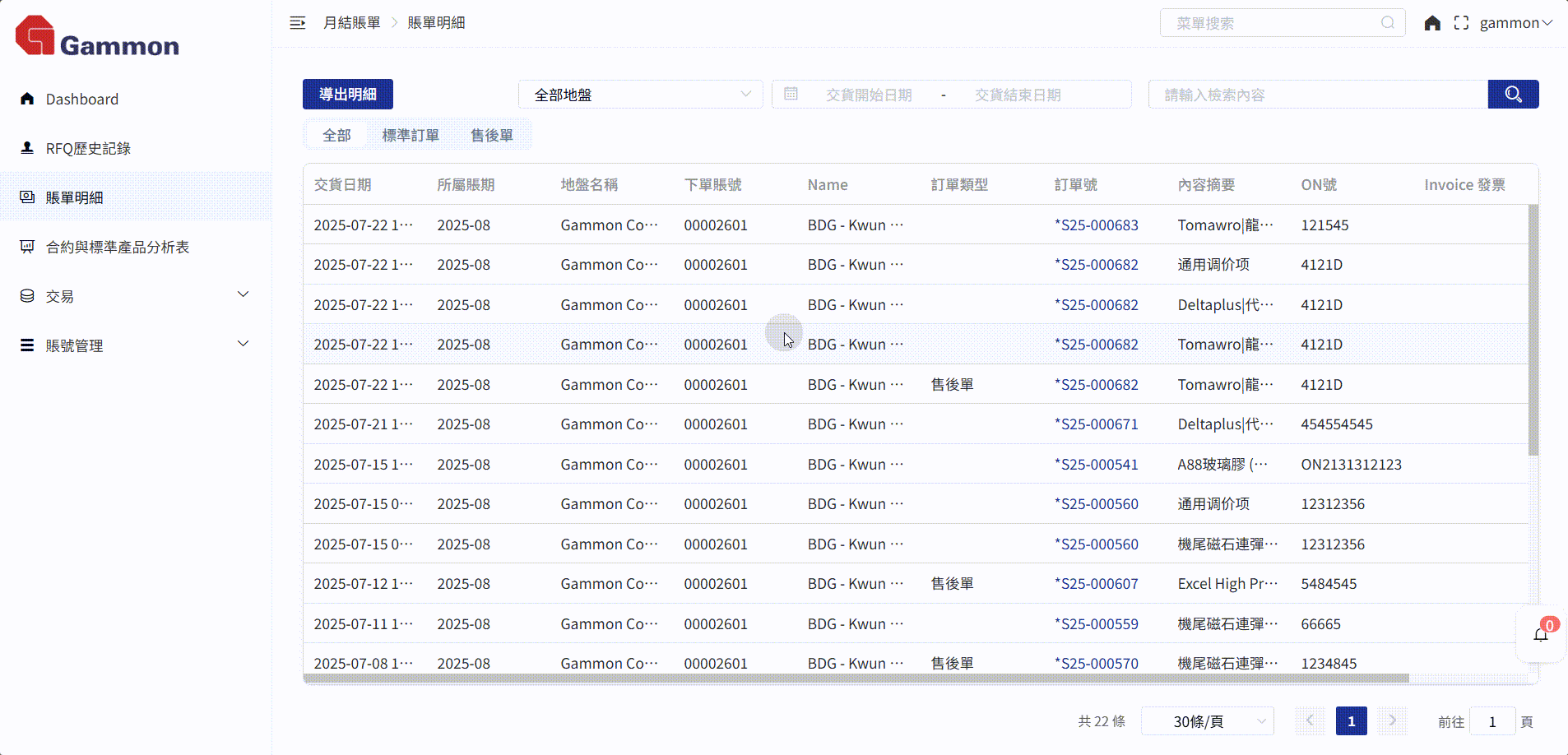Open the 全部地盤 site dropdown
The height and width of the screenshot is (755, 1568).
tap(641, 95)
